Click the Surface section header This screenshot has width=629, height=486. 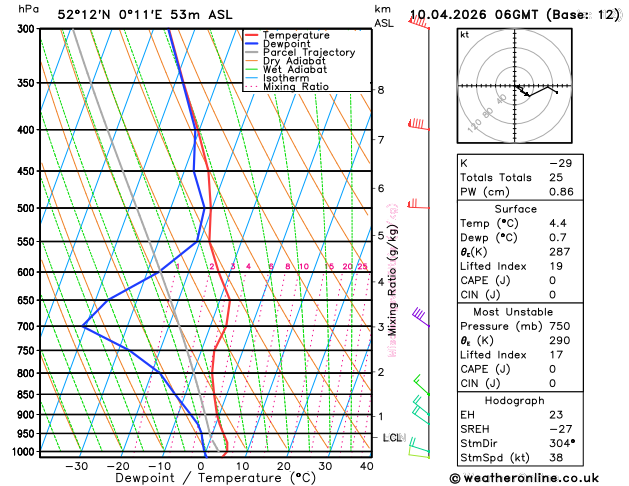515,209
